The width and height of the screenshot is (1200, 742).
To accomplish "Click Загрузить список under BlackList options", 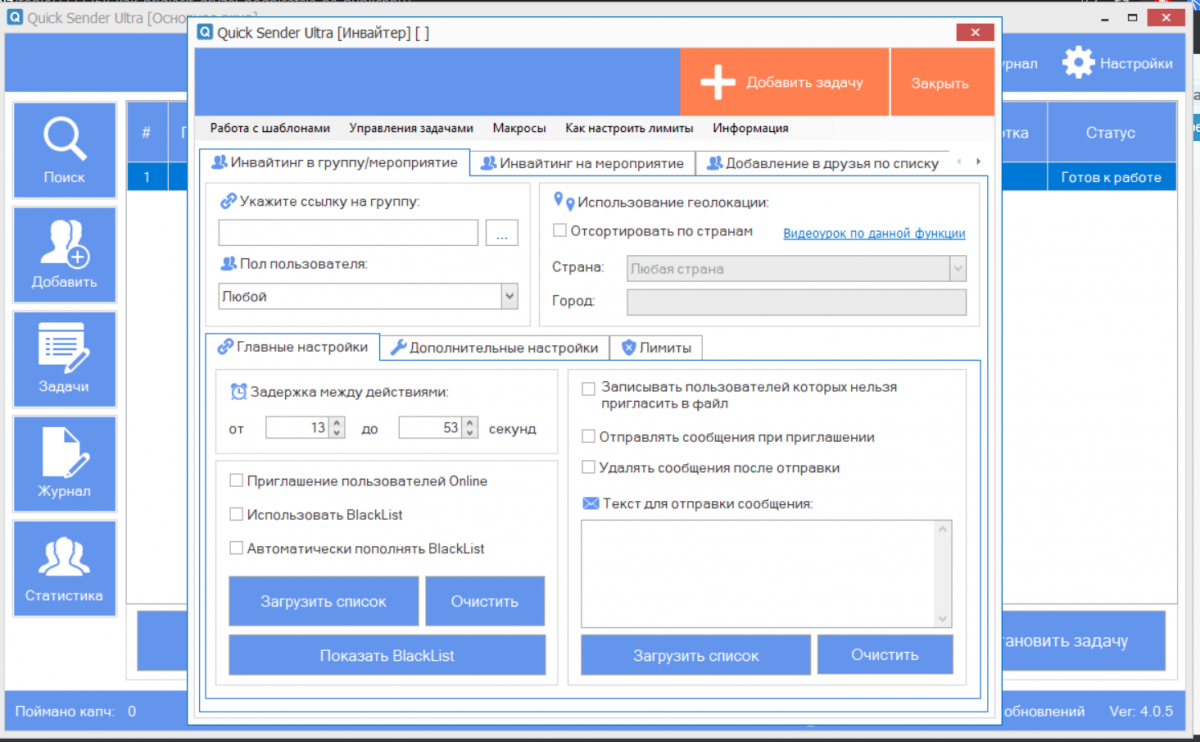I will [324, 601].
